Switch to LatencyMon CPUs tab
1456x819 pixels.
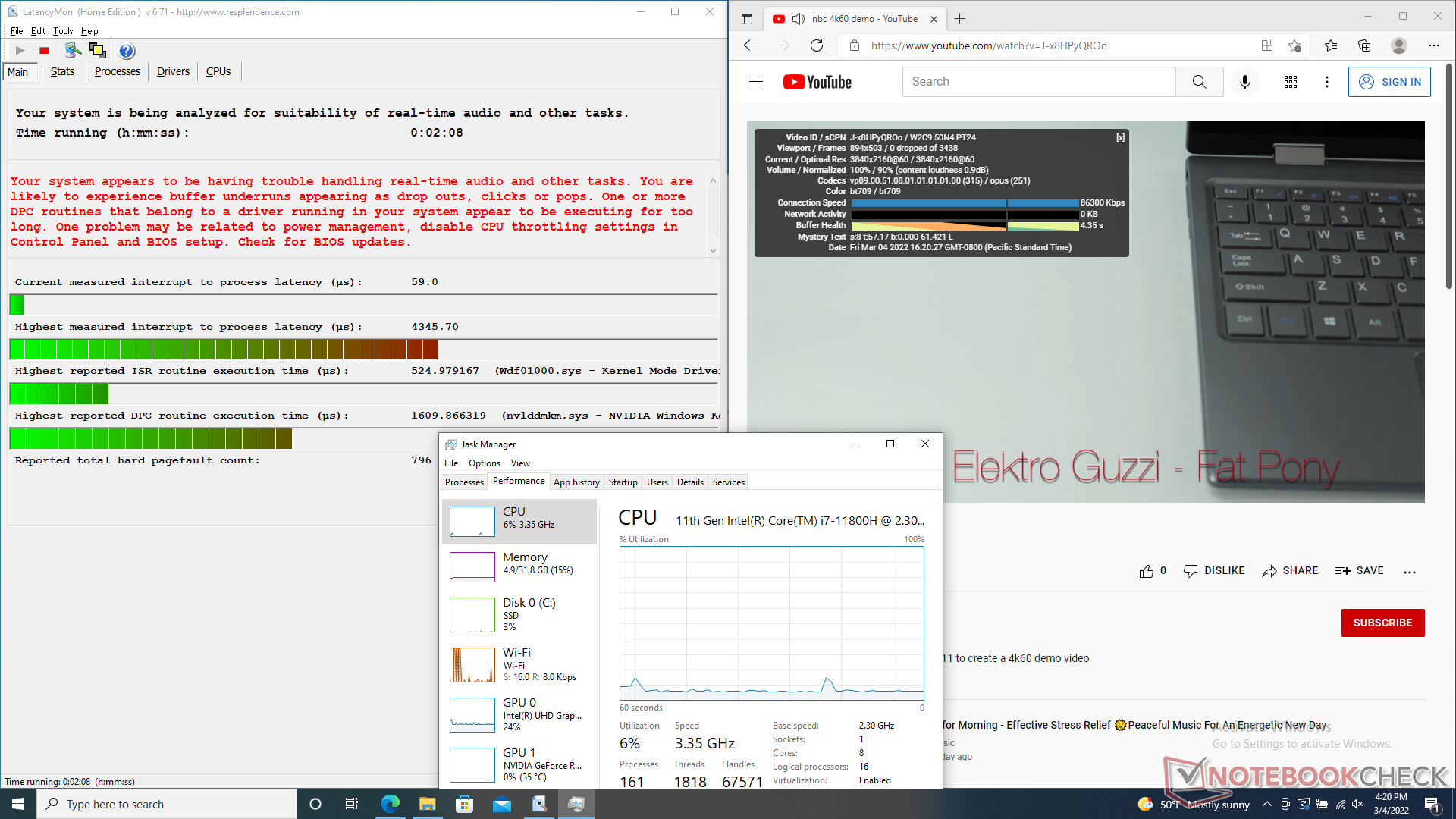[218, 71]
